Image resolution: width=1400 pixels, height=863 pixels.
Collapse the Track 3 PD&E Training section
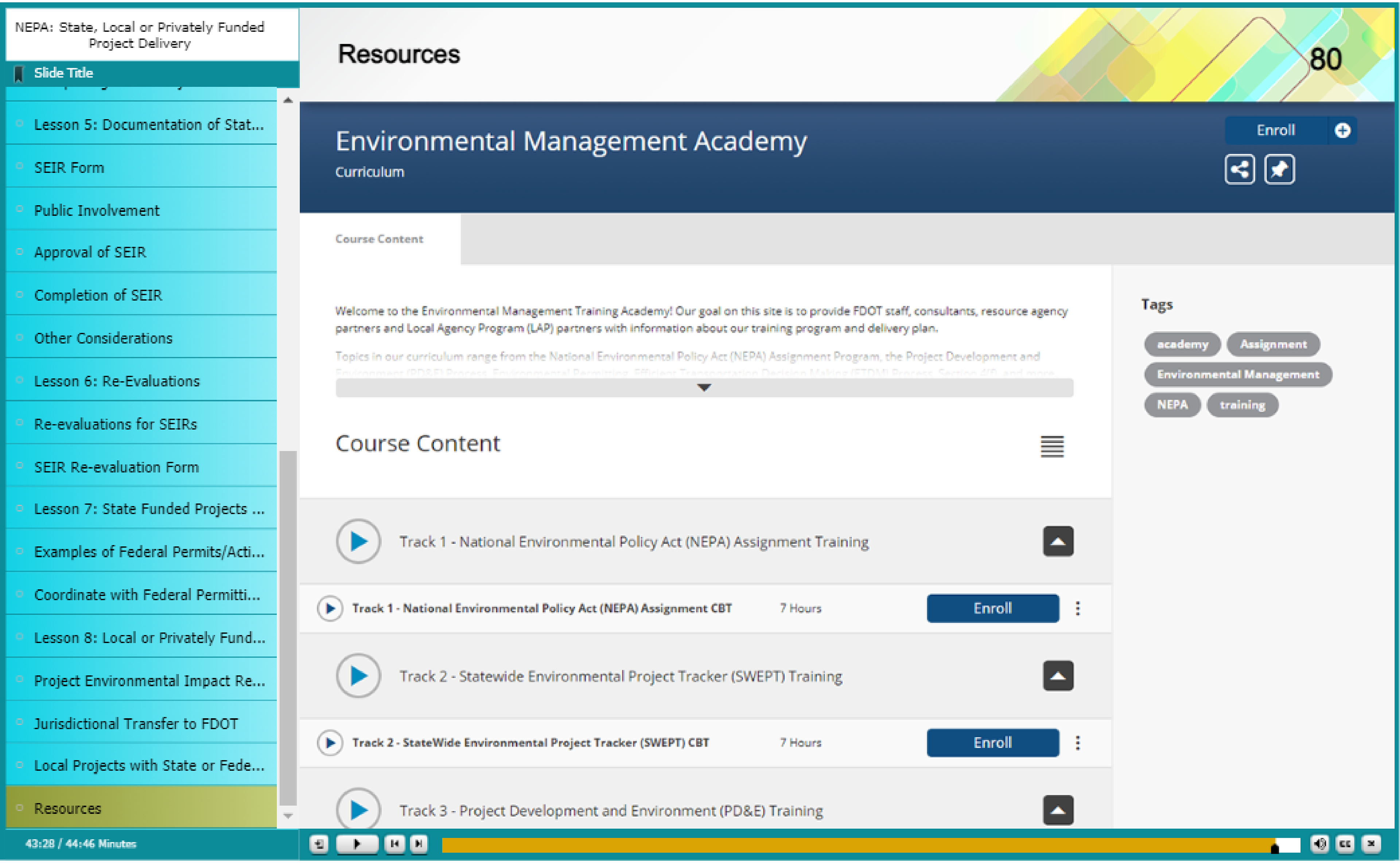[1058, 810]
